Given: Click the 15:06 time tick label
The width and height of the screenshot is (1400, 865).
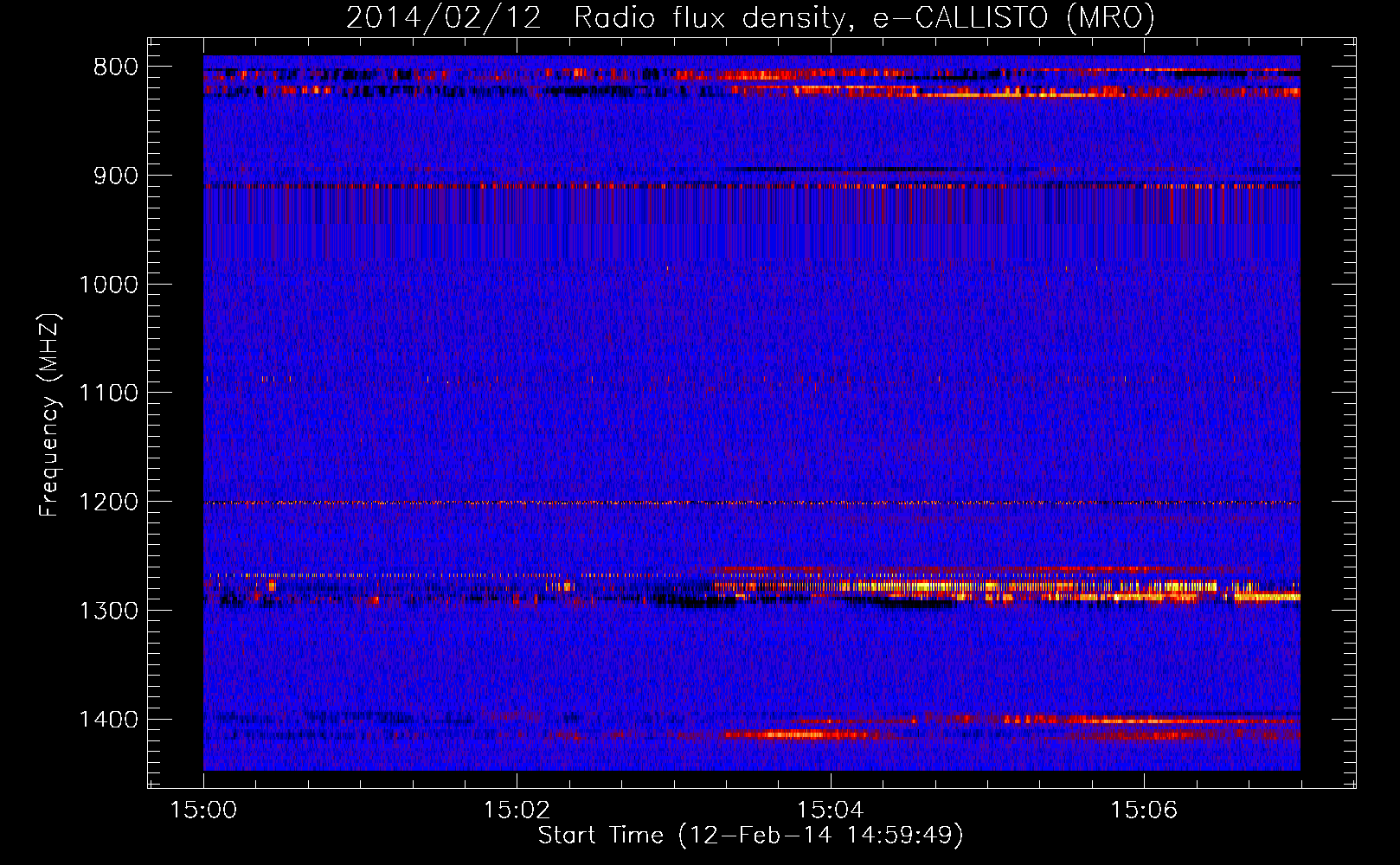Looking at the screenshot, I should (1144, 811).
